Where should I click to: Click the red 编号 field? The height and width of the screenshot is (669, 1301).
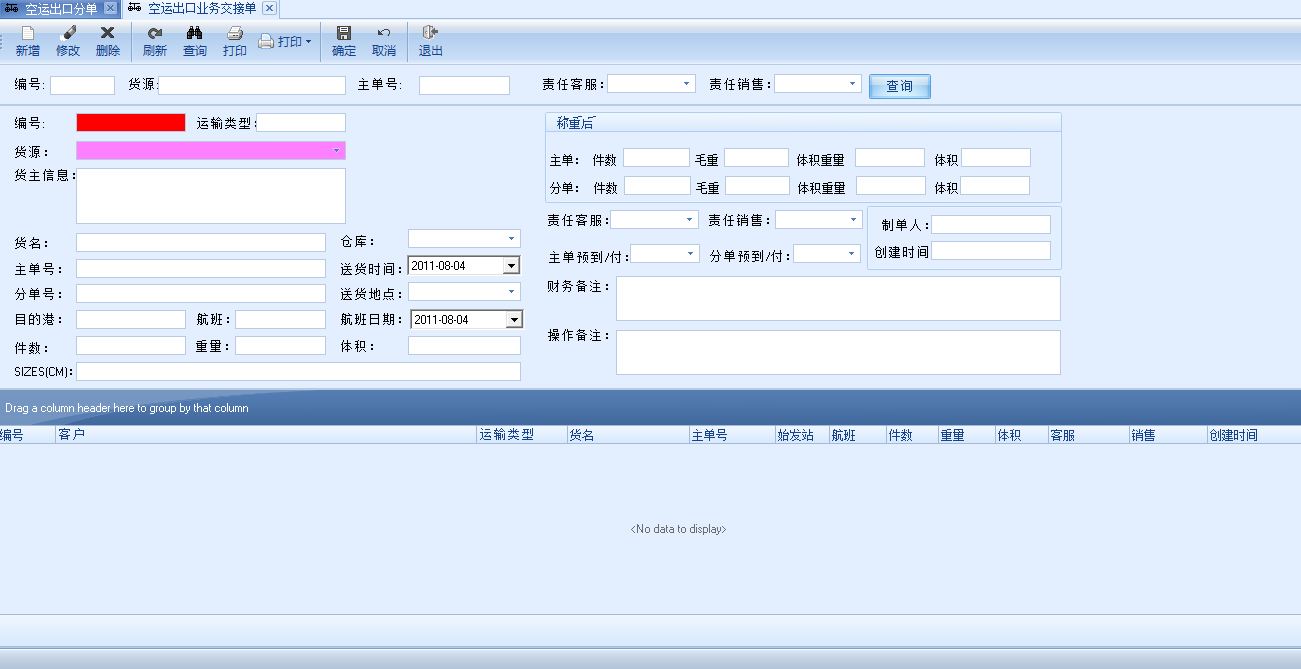pyautogui.click(x=131, y=123)
